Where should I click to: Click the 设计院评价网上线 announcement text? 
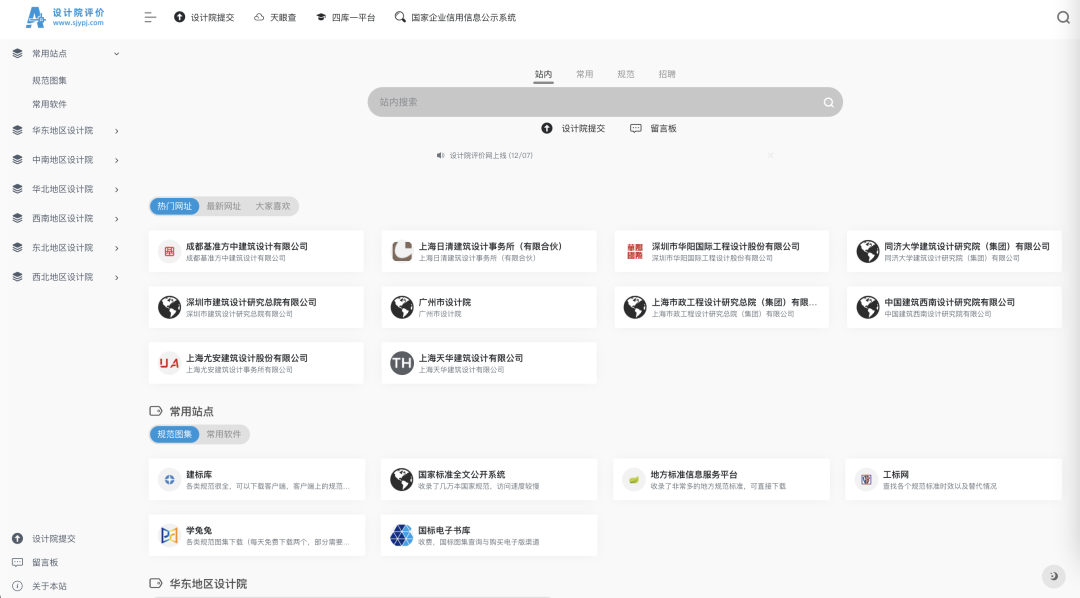pos(491,156)
